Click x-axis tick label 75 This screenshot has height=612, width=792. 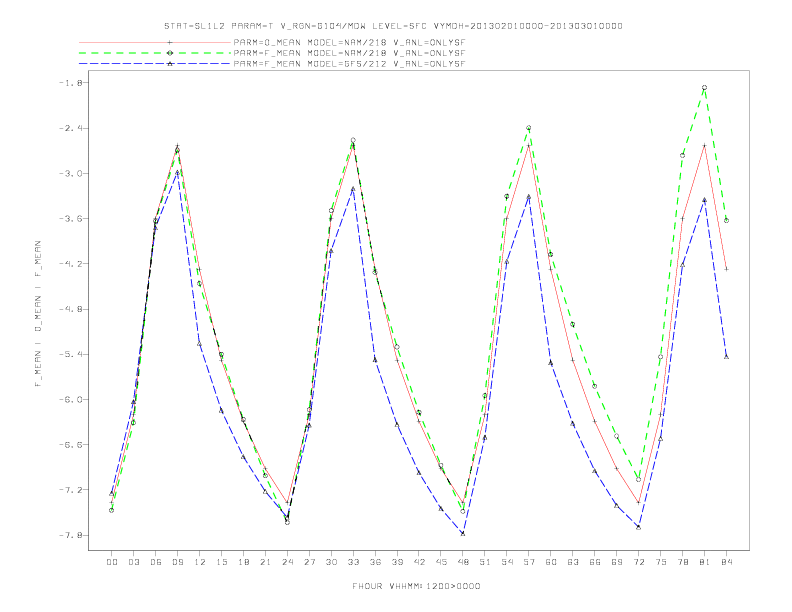click(x=661, y=562)
